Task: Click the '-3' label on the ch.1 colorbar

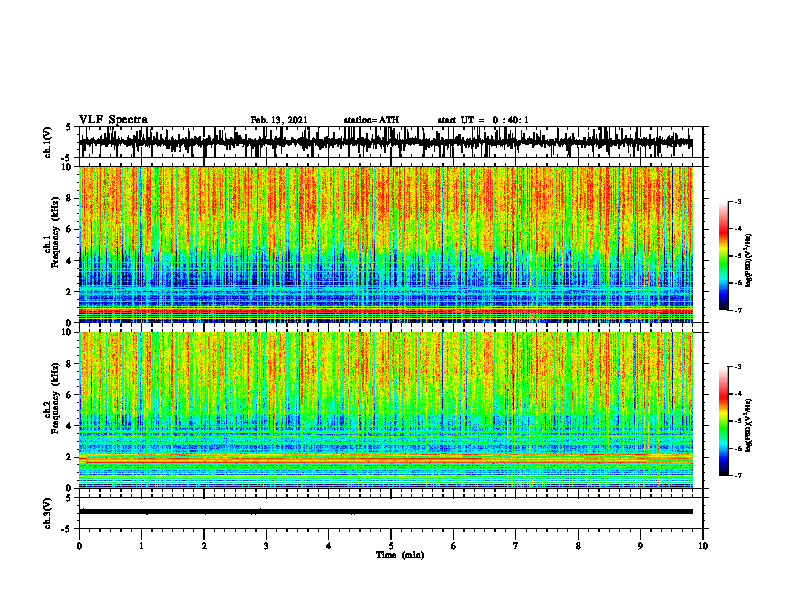Action: [x=737, y=201]
